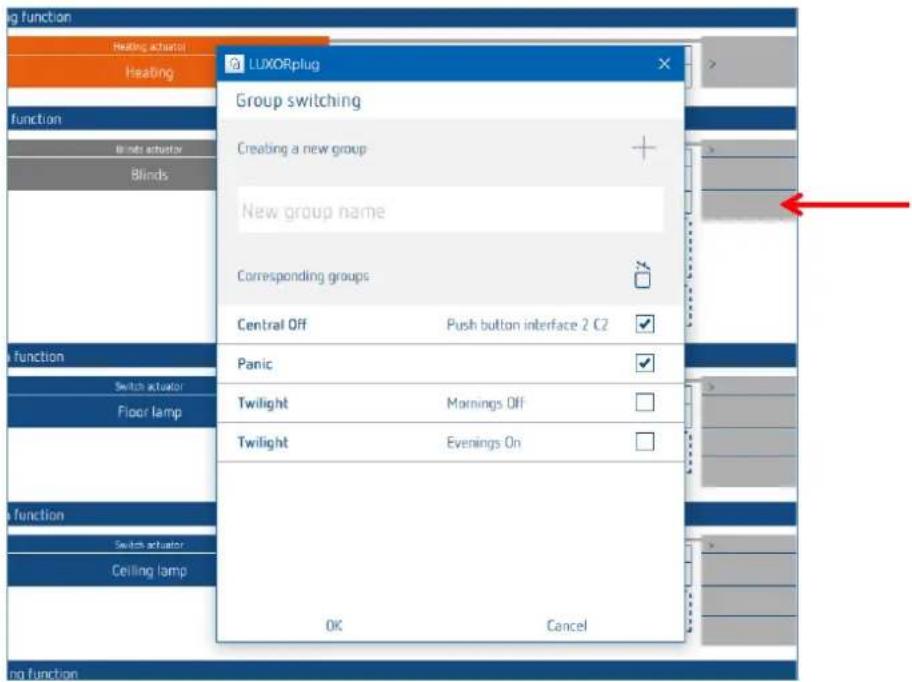Click the Blinds actuator header label
The image size is (912, 682).
pyautogui.click(x=149, y=149)
